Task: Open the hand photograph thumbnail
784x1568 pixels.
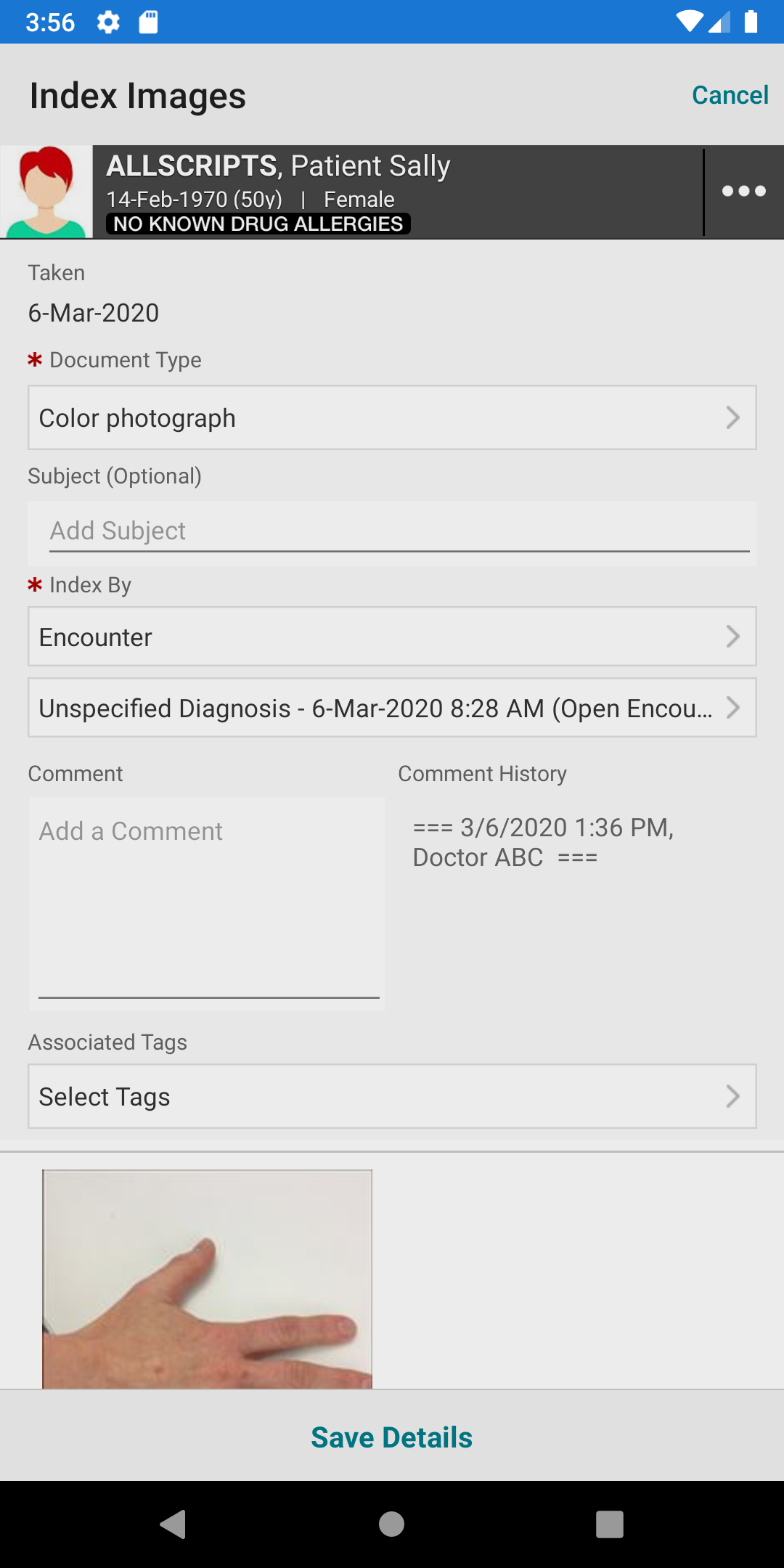Action: (x=208, y=1279)
